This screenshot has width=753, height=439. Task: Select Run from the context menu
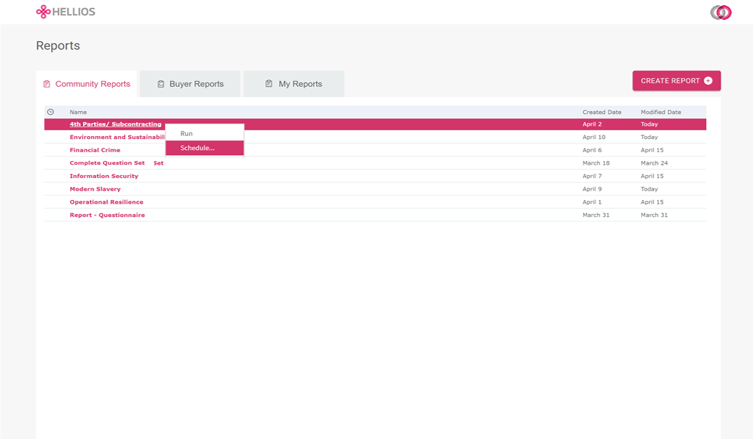[187, 133]
